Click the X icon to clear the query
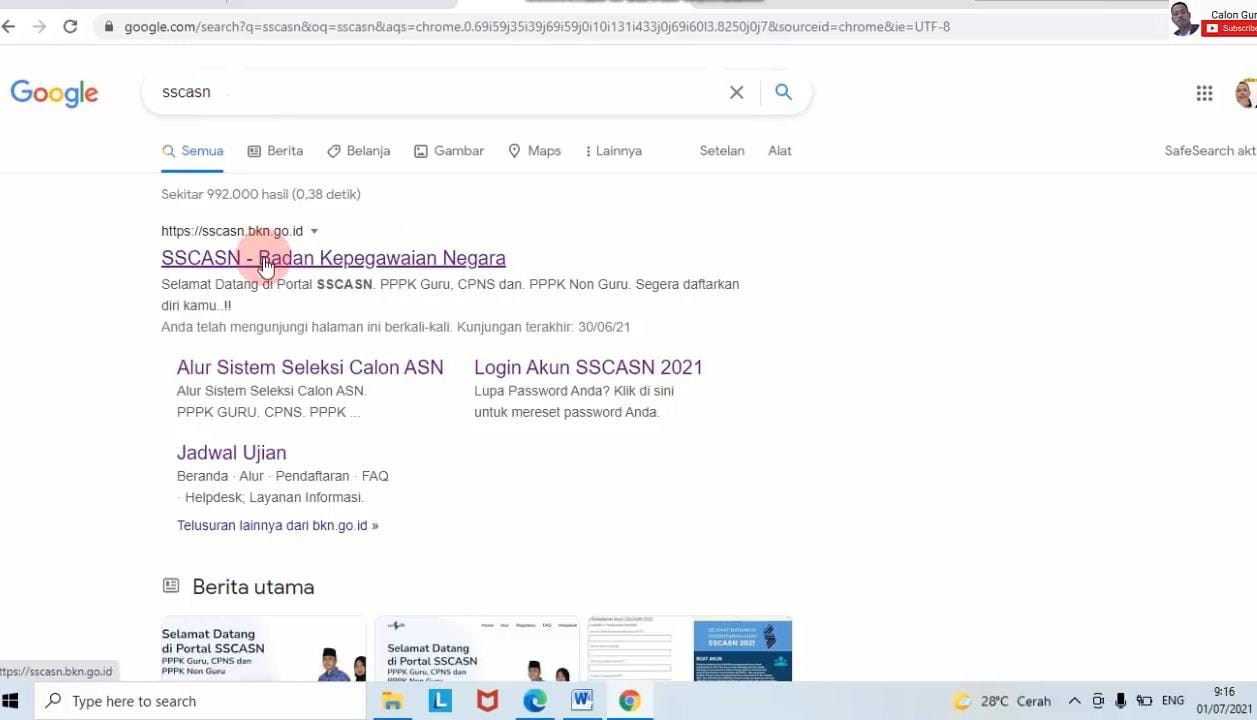The width and height of the screenshot is (1257, 720). click(736, 92)
